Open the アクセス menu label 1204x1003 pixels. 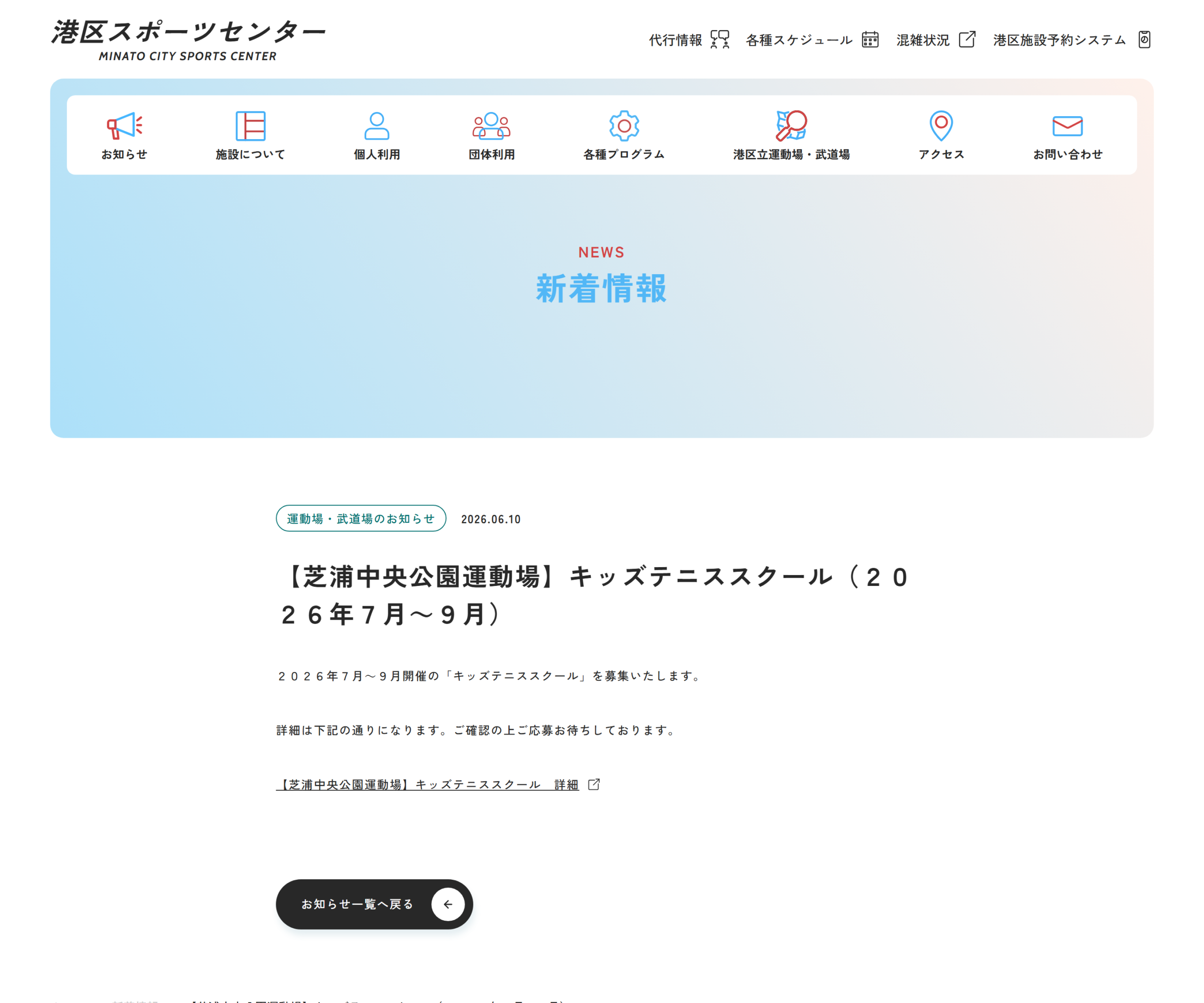click(941, 154)
